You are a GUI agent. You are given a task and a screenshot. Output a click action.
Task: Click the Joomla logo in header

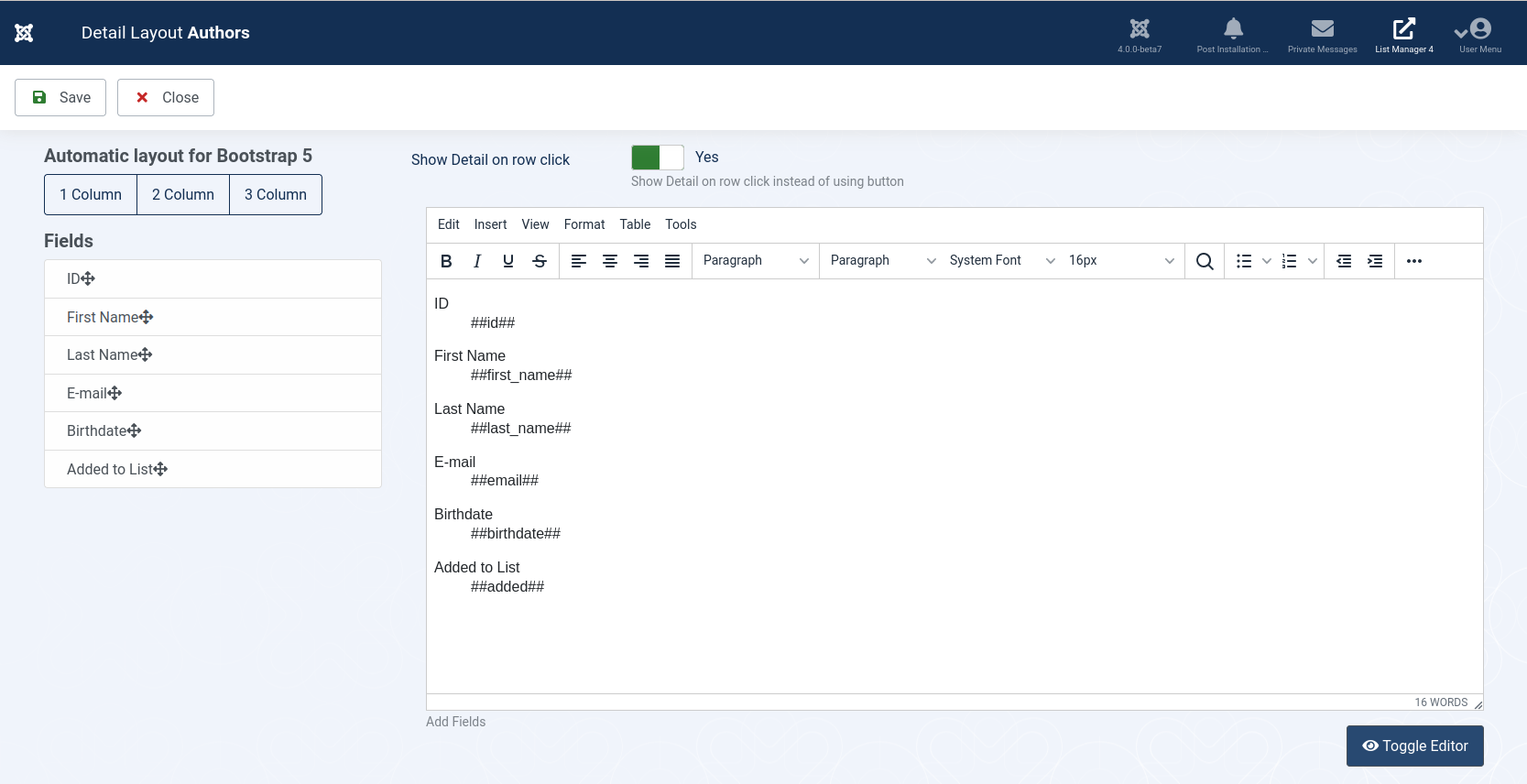tap(24, 33)
